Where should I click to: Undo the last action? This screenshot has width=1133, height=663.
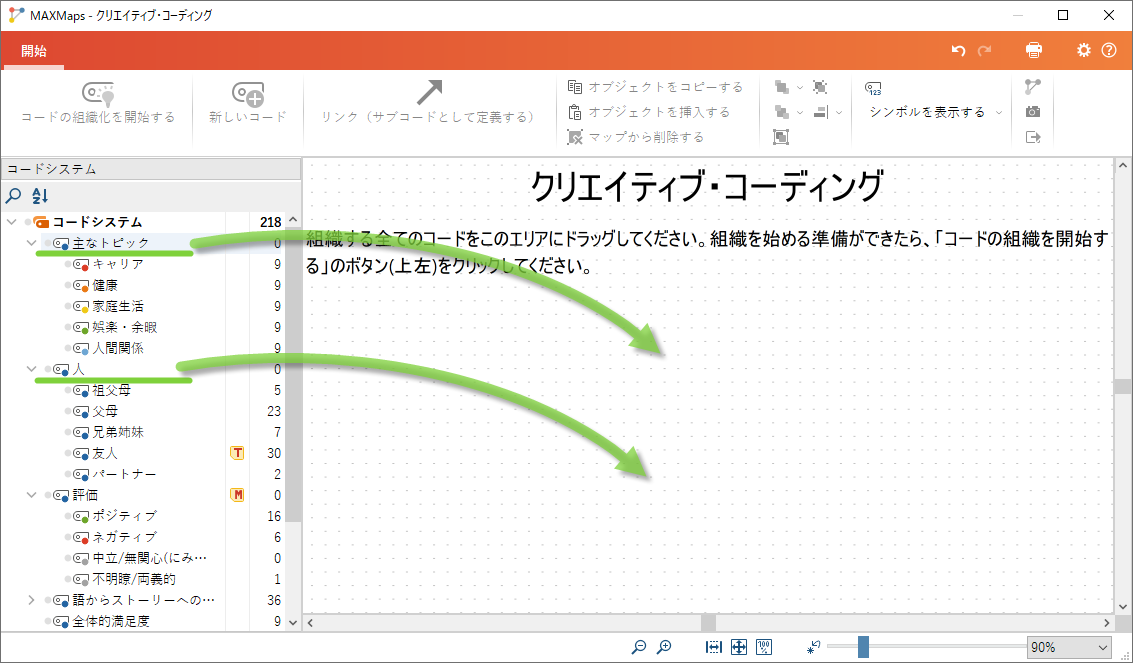coord(959,51)
